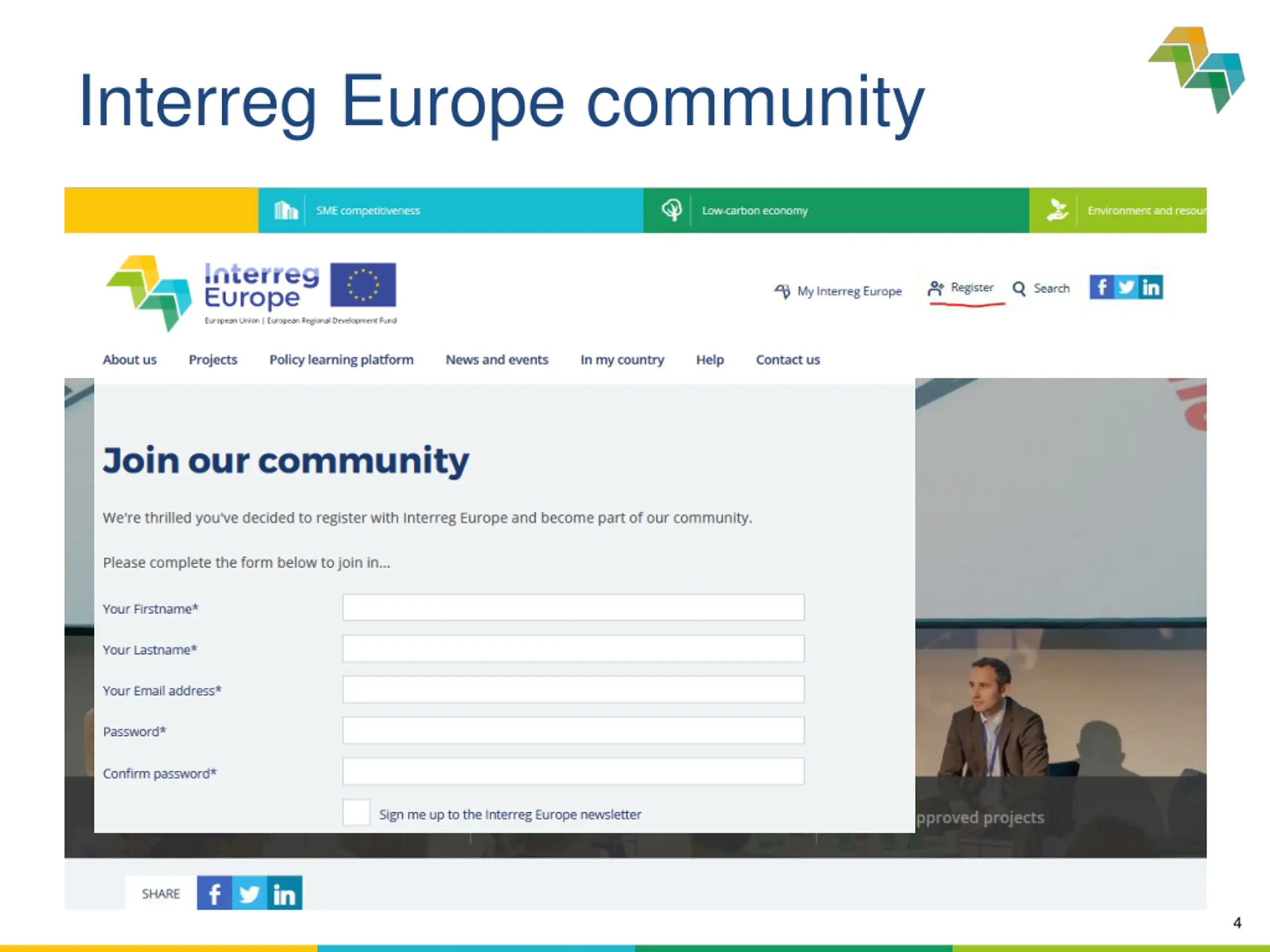The width and height of the screenshot is (1270, 952).
Task: Click the Search link text
Action: tap(1052, 288)
